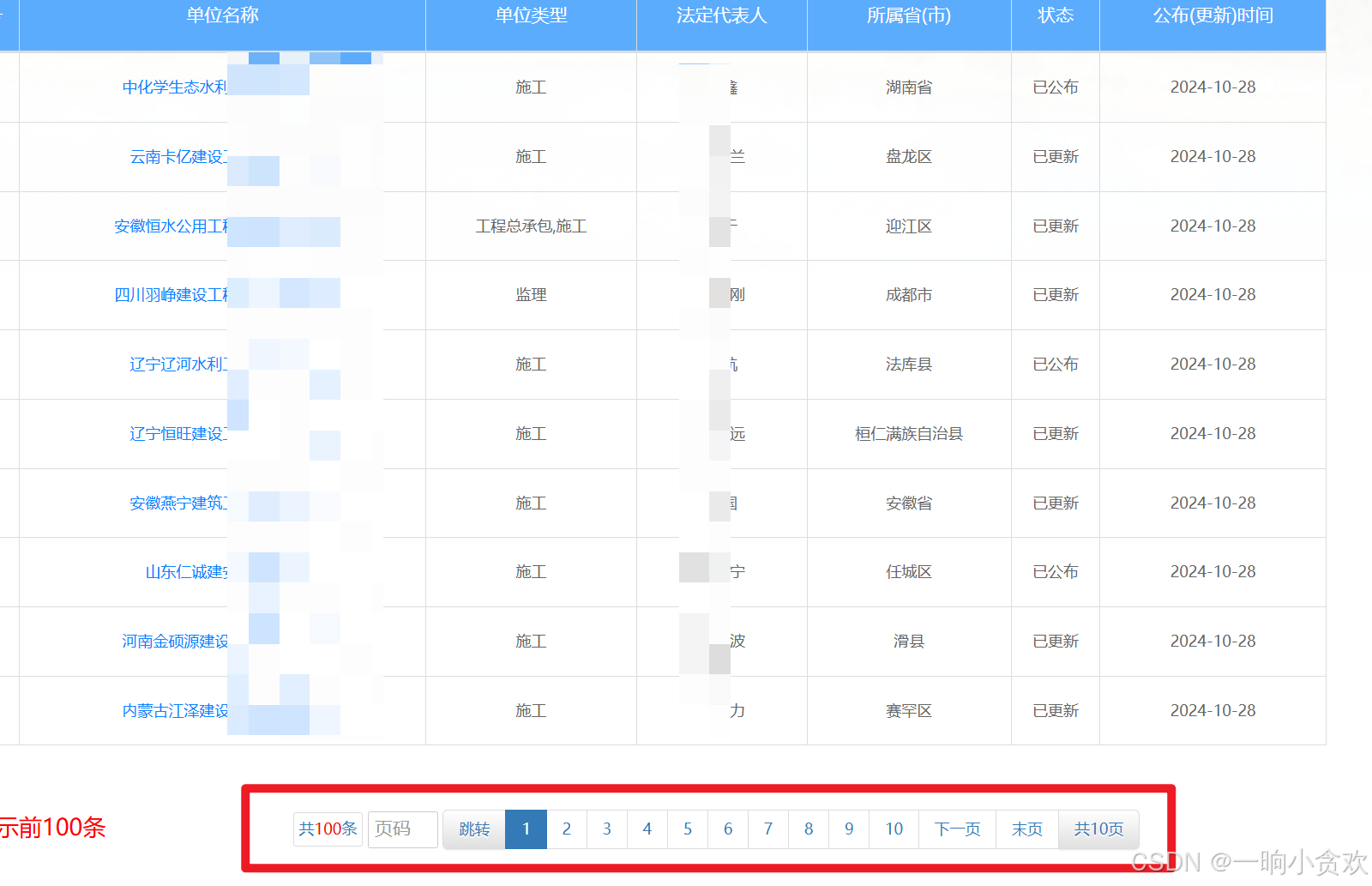1372x886 pixels.
Task: Click the 迎江区 region cell
Action: [x=909, y=226]
